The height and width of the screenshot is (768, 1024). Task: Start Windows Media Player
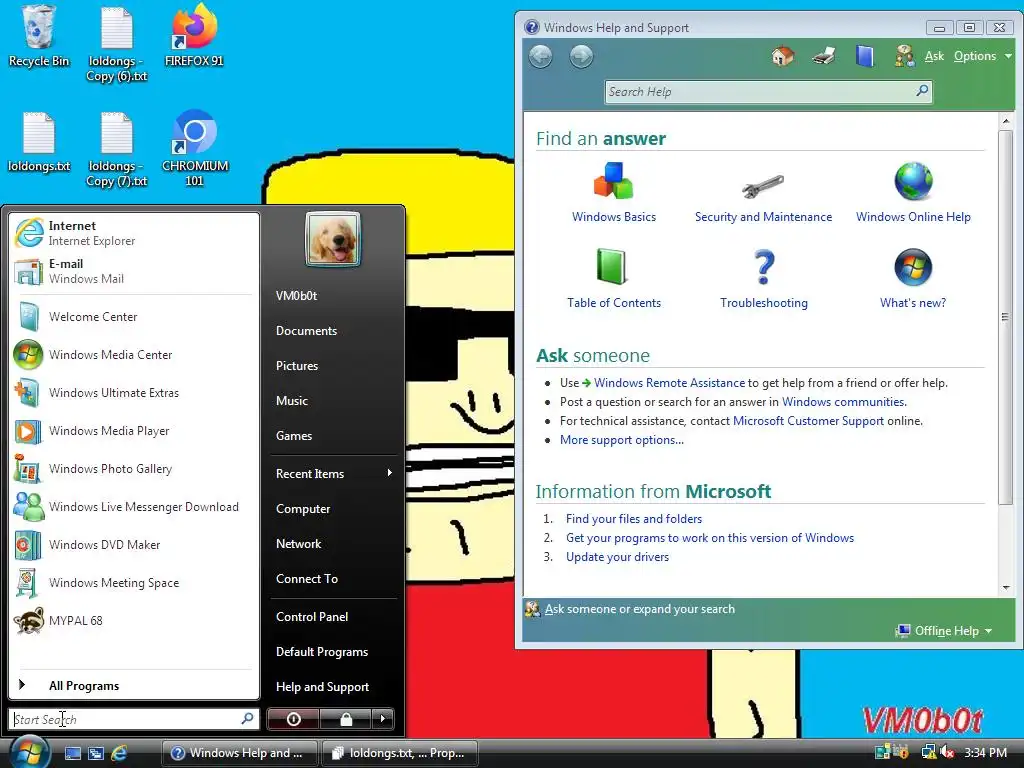(x=133, y=431)
